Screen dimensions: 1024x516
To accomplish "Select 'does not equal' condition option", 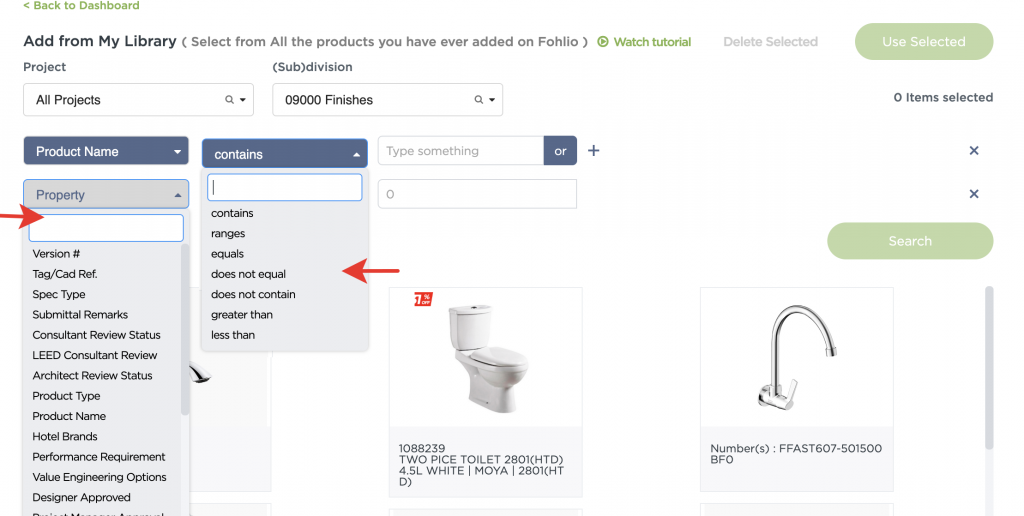I will point(248,274).
